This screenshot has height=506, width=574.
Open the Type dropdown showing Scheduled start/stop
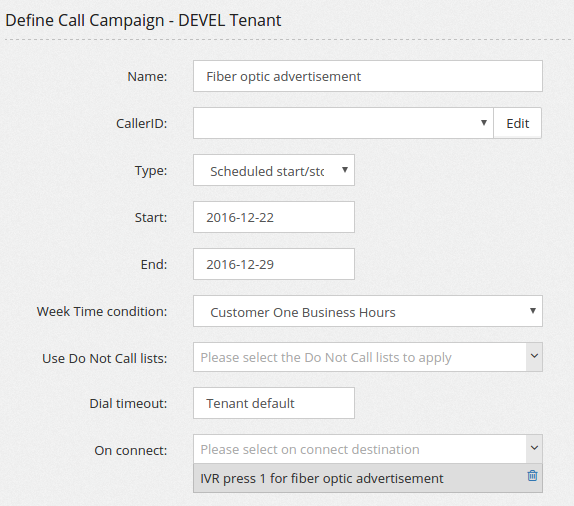(x=273, y=170)
